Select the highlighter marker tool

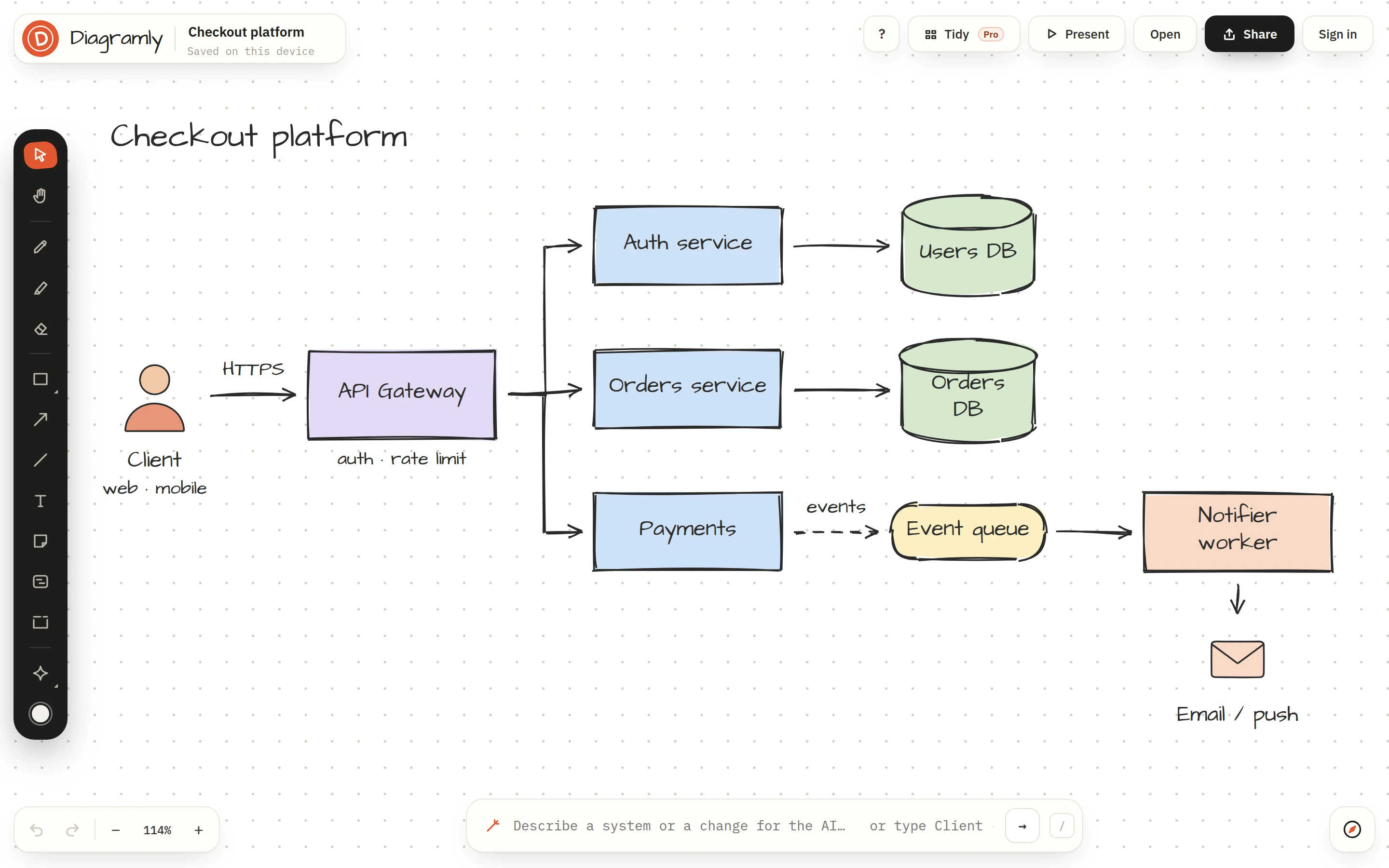pos(40,288)
